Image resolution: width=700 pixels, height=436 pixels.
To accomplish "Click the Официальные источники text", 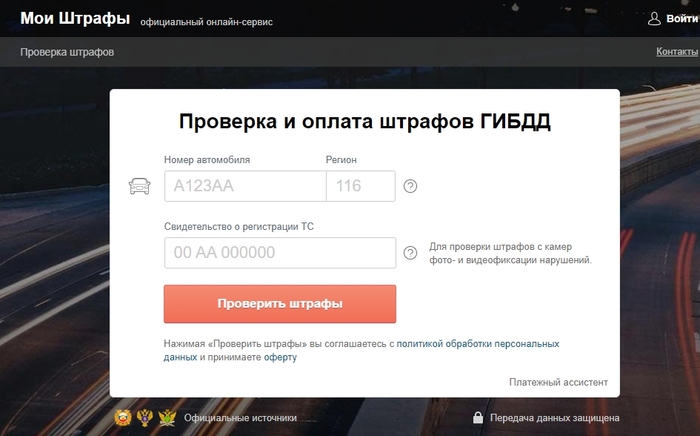I will pyautogui.click(x=240, y=418).
